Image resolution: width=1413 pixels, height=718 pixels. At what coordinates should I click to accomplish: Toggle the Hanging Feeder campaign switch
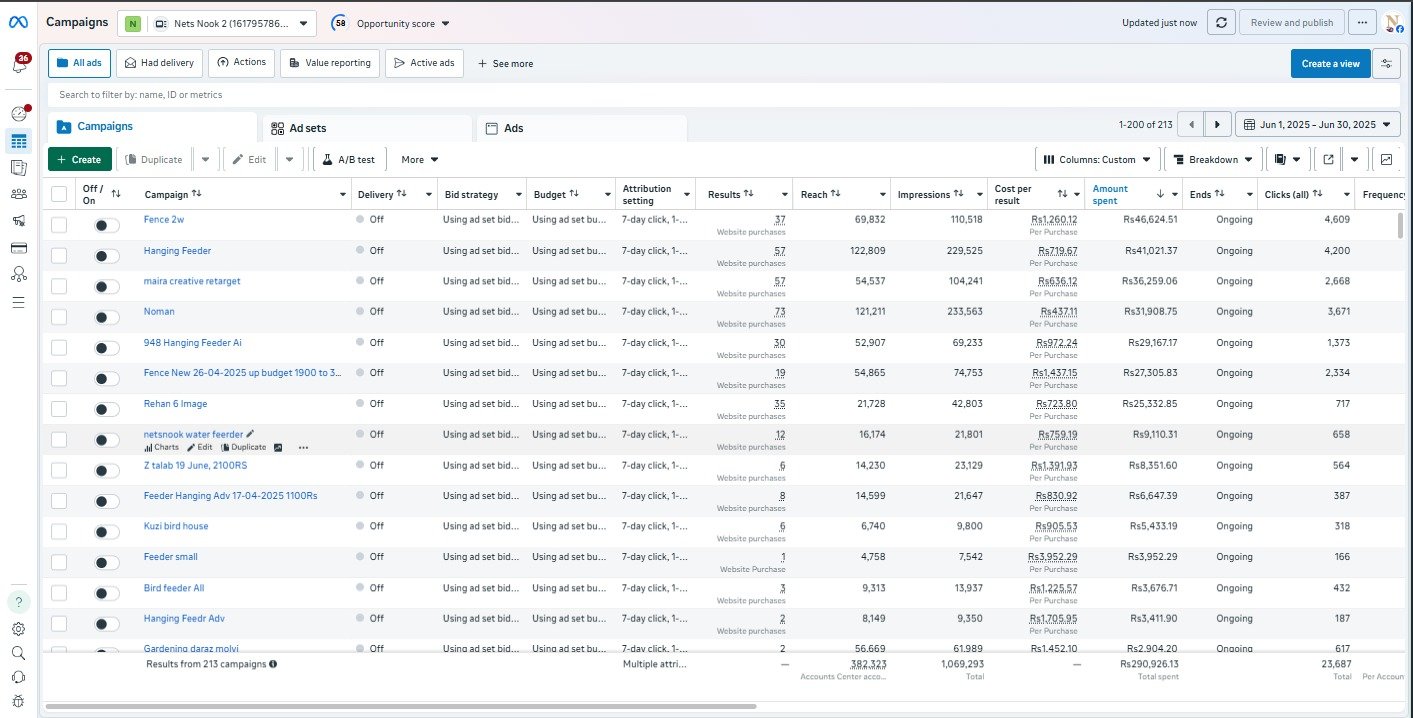point(106,256)
